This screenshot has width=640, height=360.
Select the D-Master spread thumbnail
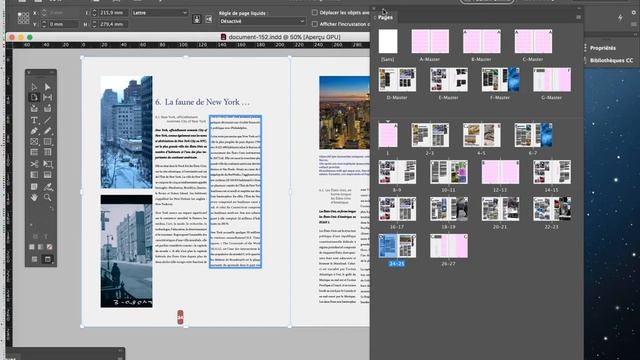coord(397,79)
